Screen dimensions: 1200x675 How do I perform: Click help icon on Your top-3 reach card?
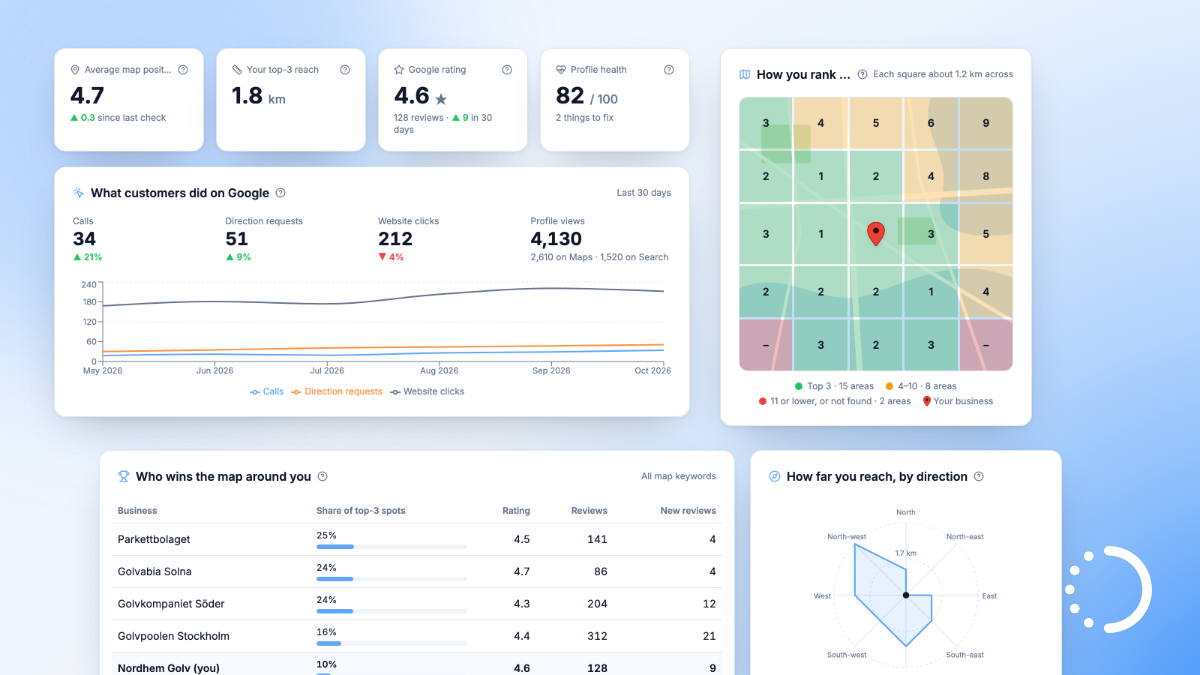pos(345,70)
